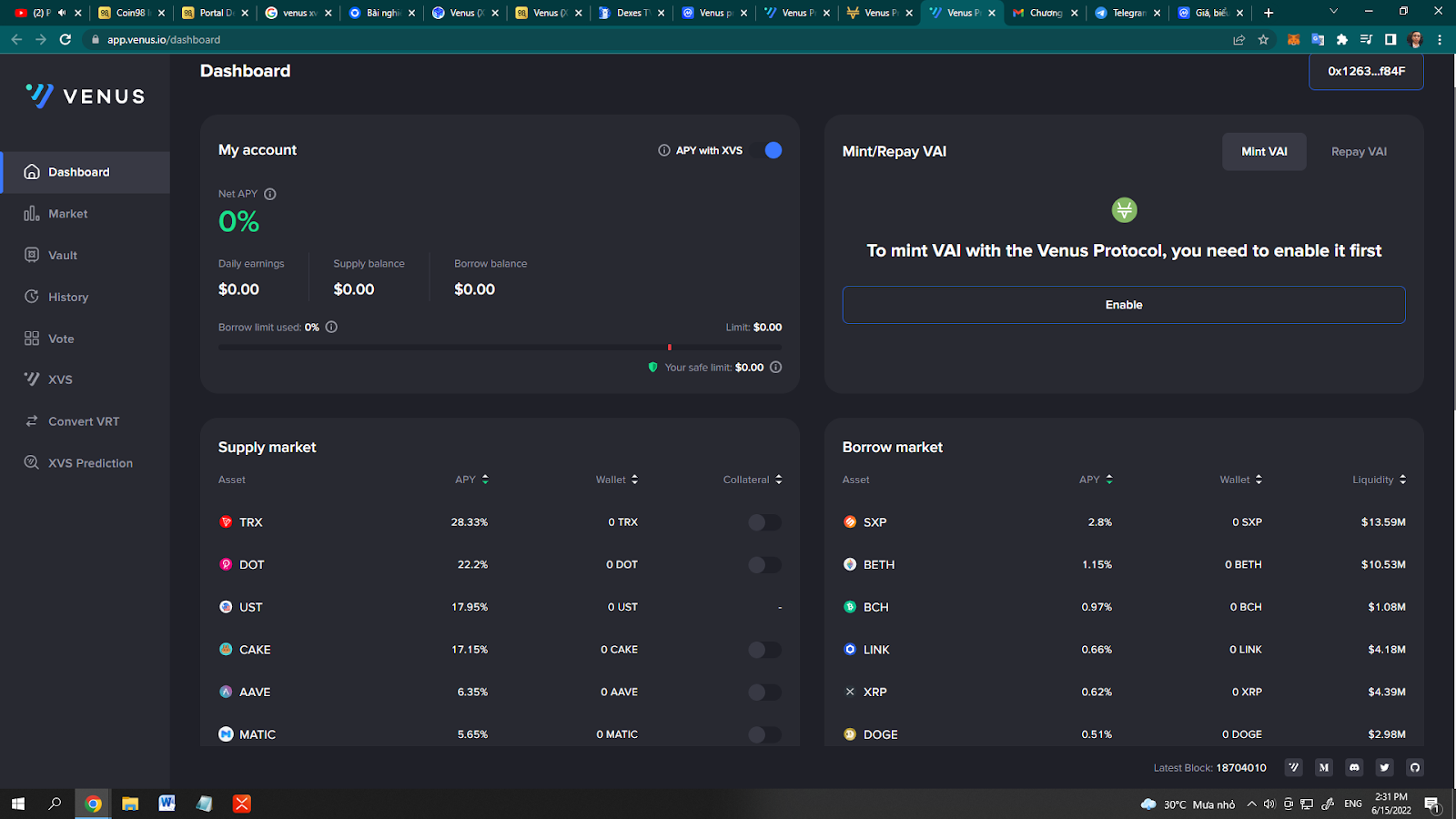Click the LINK token icon
The height and width of the screenshot is (819, 1456).
[x=850, y=650]
